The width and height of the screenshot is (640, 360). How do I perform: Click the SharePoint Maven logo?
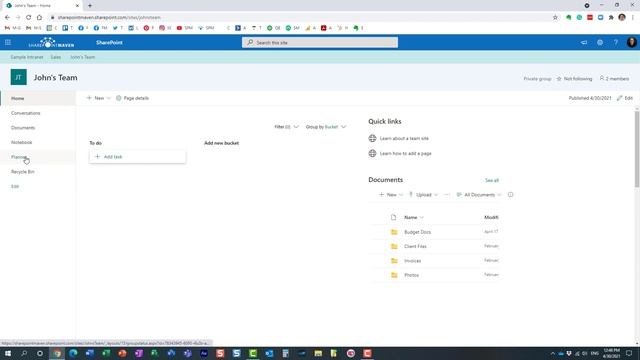[51, 42]
